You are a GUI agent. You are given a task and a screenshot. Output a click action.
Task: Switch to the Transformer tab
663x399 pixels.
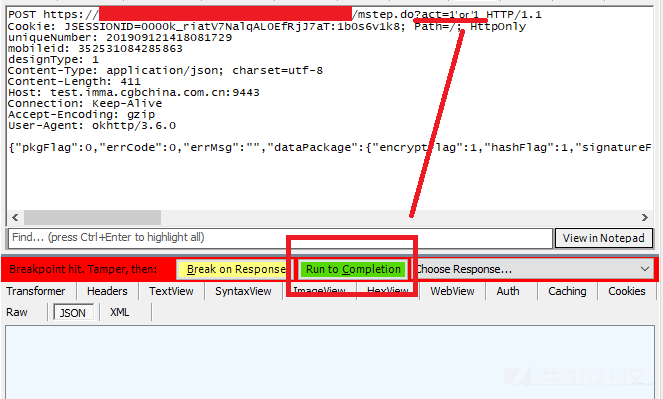[x=36, y=291]
